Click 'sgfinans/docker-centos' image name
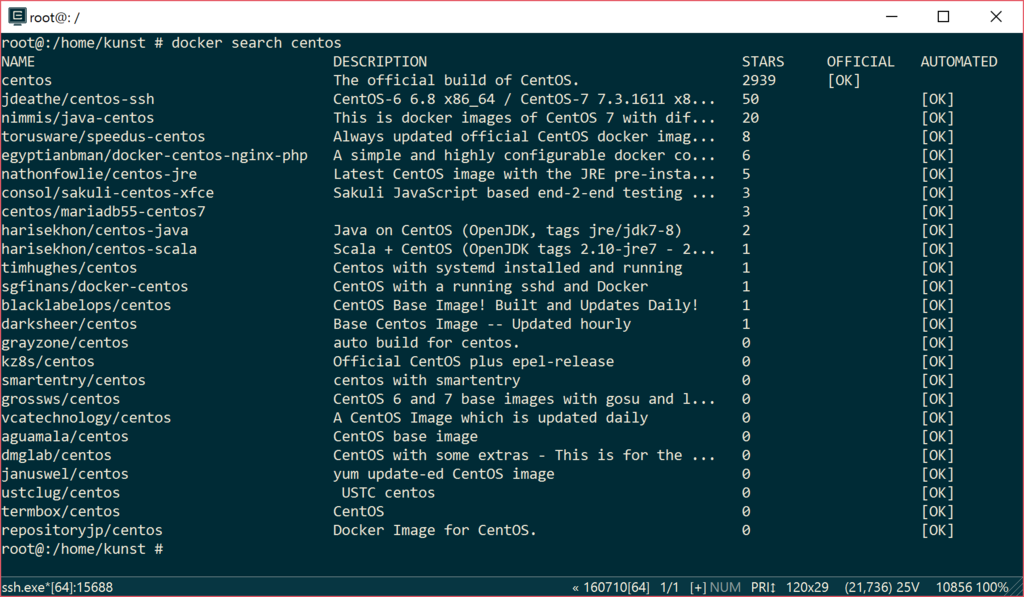1024x597 pixels. (x=95, y=287)
